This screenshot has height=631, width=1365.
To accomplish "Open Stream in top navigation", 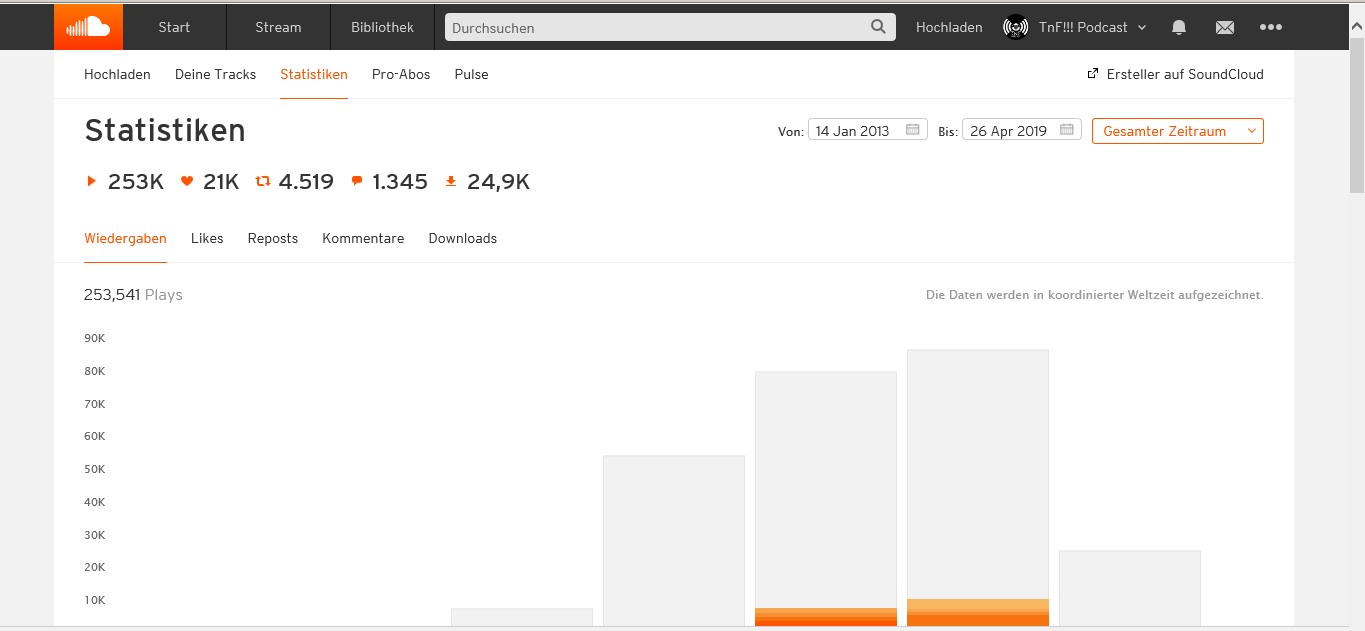I will (278, 27).
